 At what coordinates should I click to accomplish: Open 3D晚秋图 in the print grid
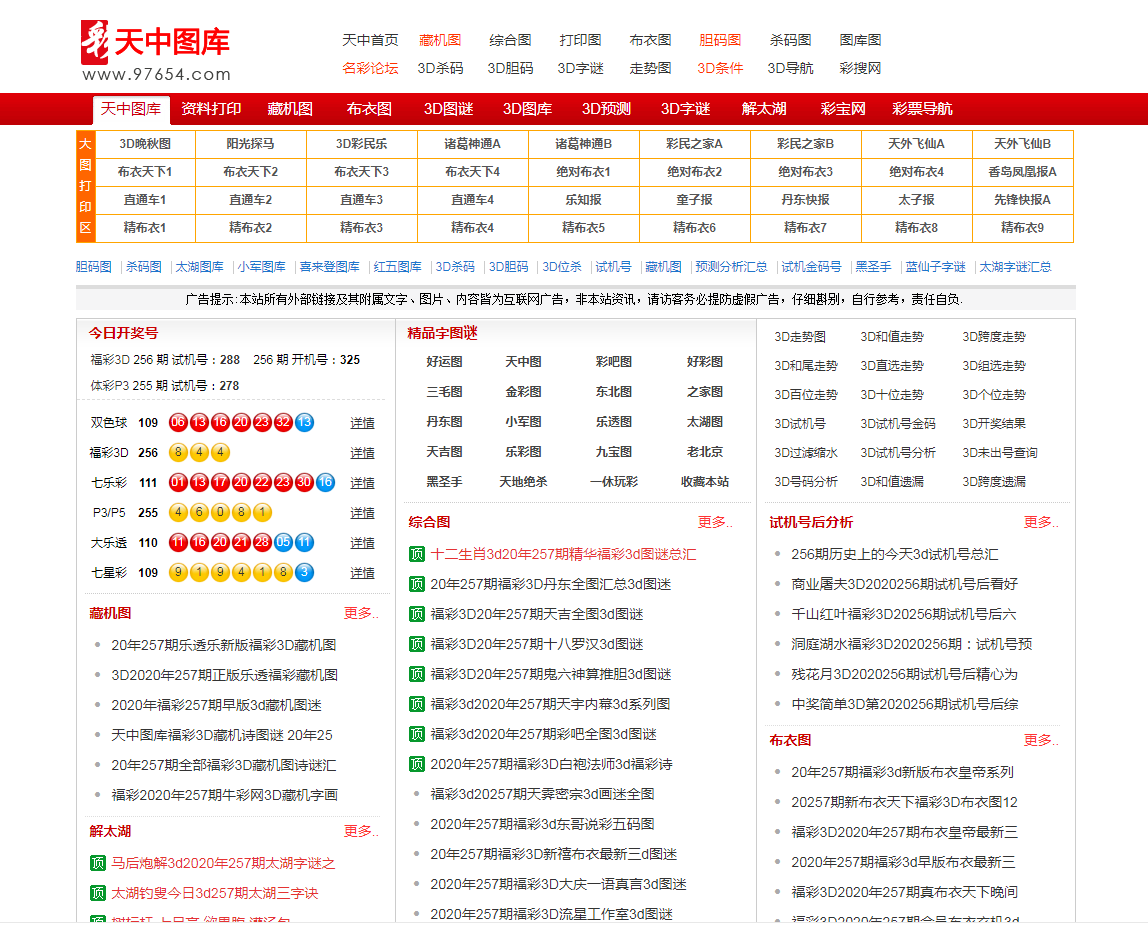(x=145, y=144)
